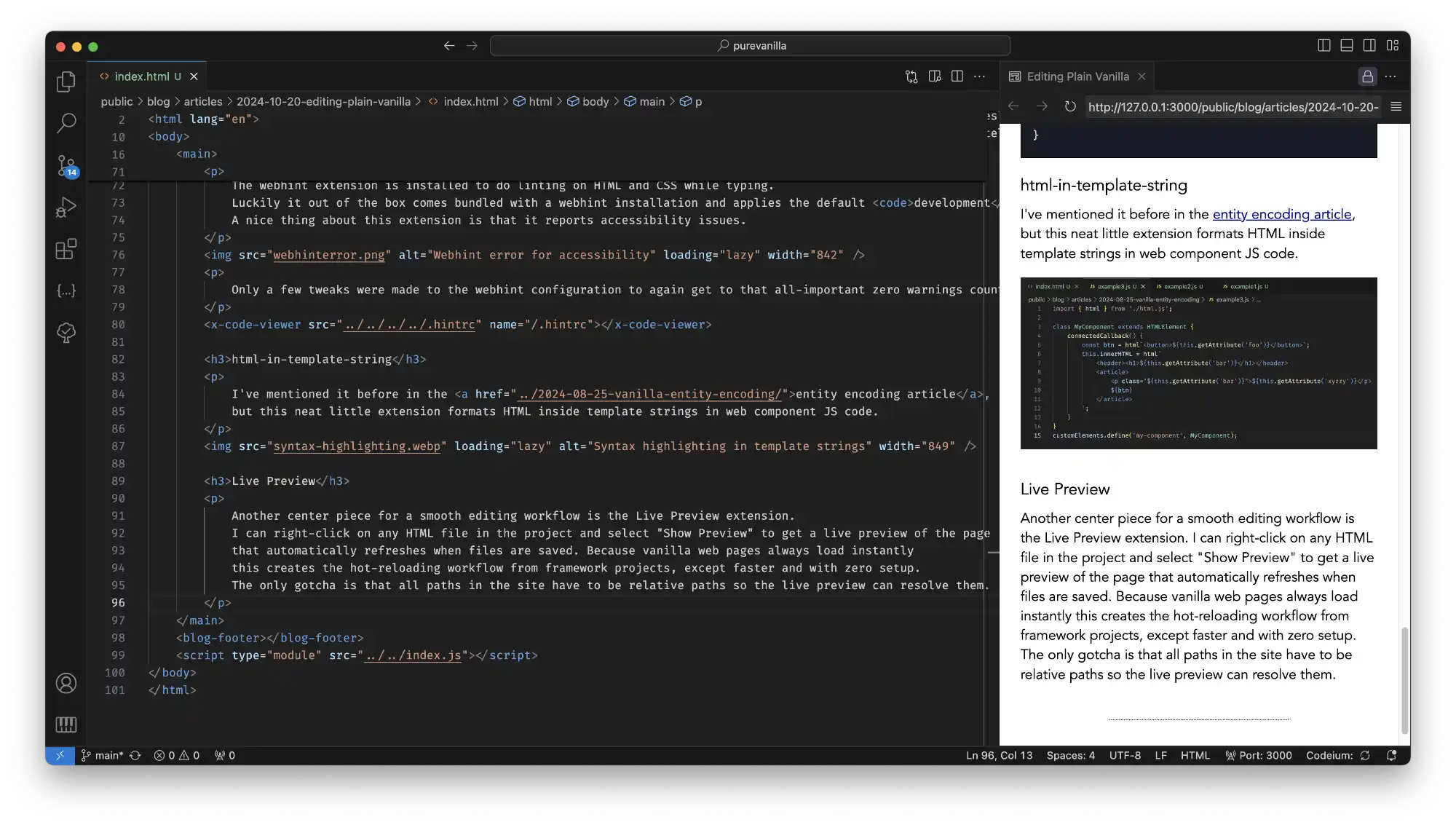The height and width of the screenshot is (825, 1456).
Task: Click the Open Changes compare icon
Action: pyautogui.click(x=911, y=76)
